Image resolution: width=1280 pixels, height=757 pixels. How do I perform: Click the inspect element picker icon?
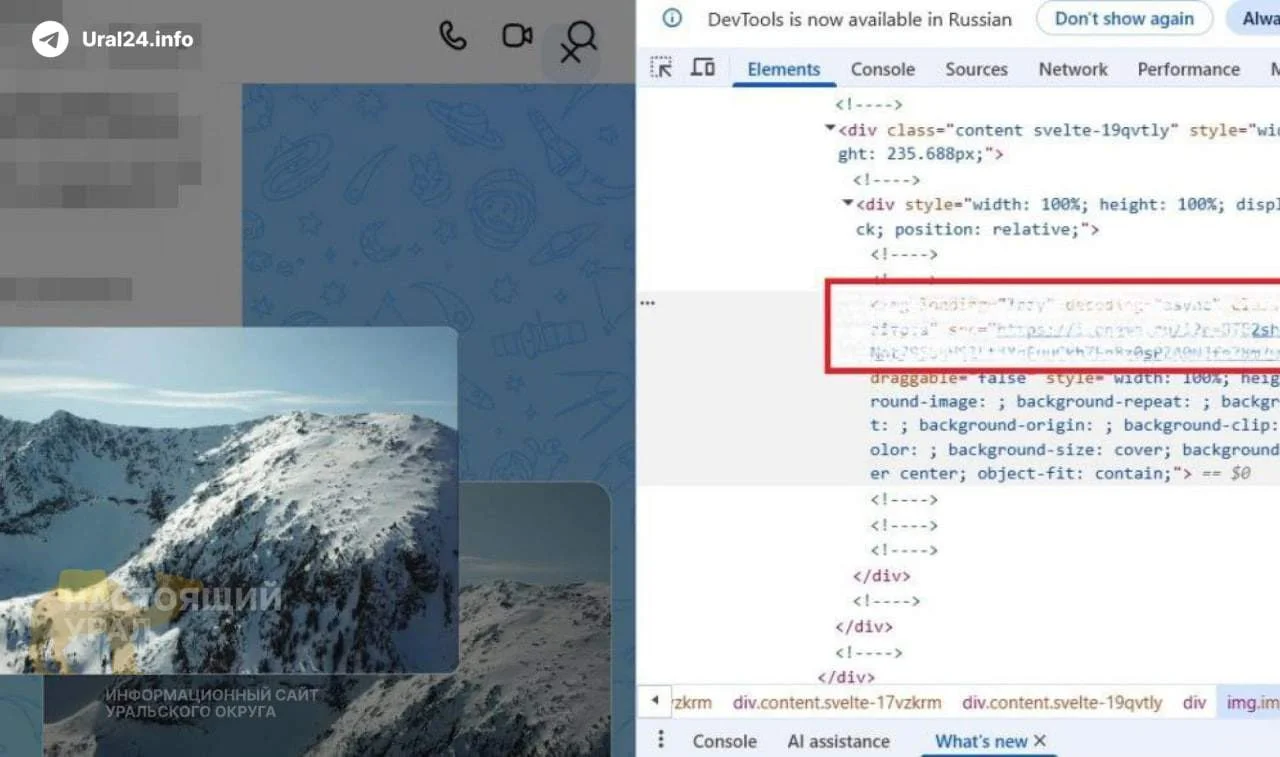(661, 68)
